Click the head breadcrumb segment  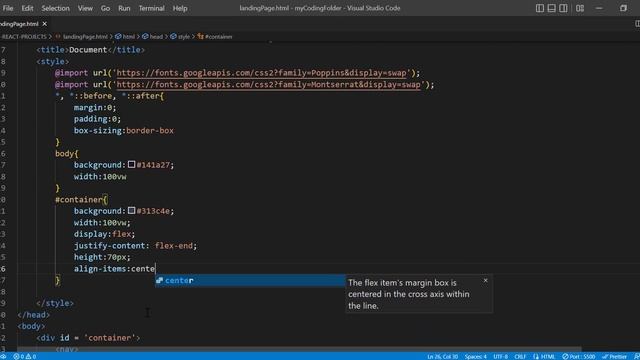click(x=152, y=37)
